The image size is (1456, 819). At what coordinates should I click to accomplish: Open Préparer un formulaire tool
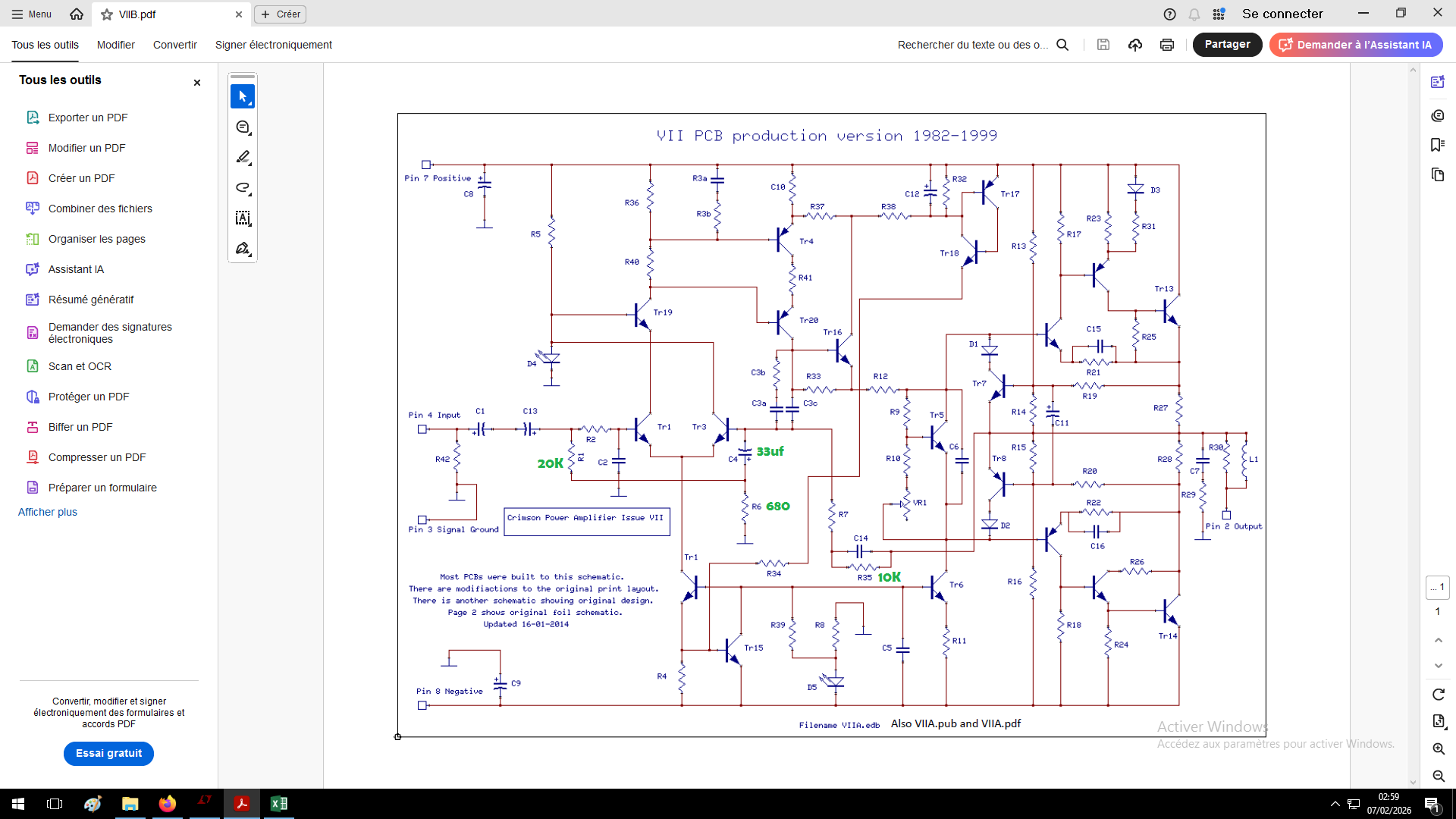102,488
